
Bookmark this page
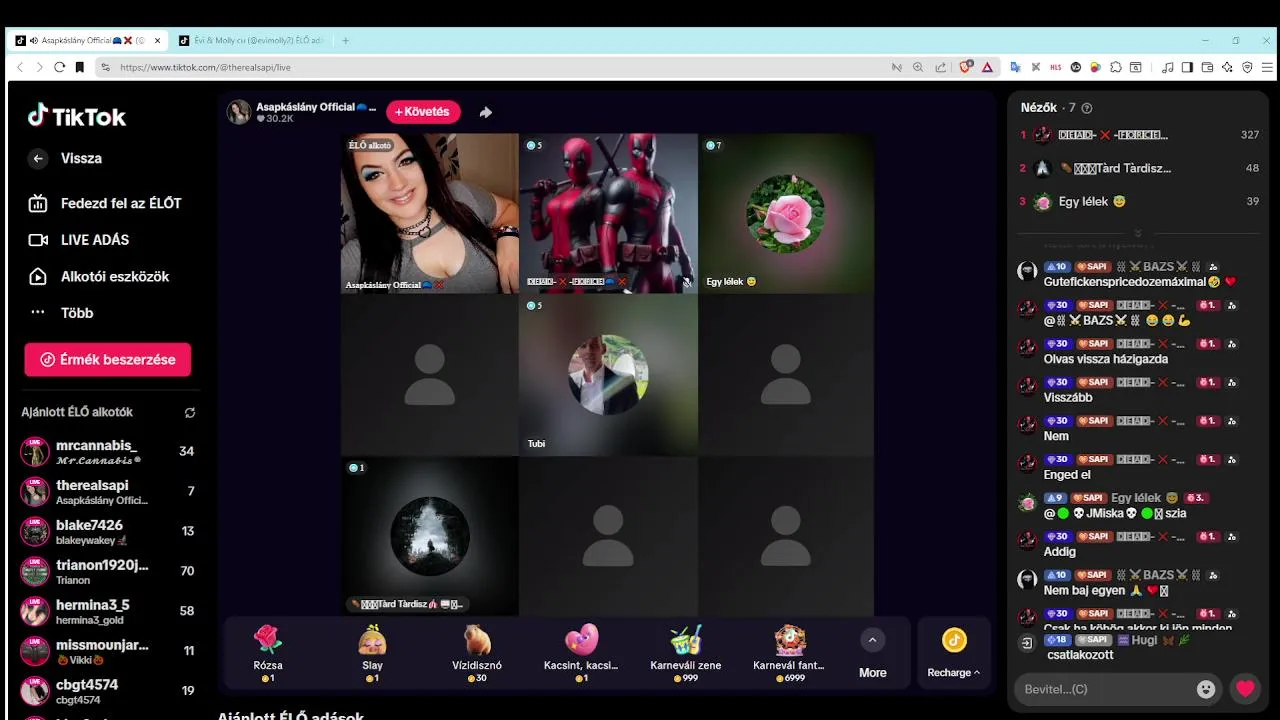(80, 67)
